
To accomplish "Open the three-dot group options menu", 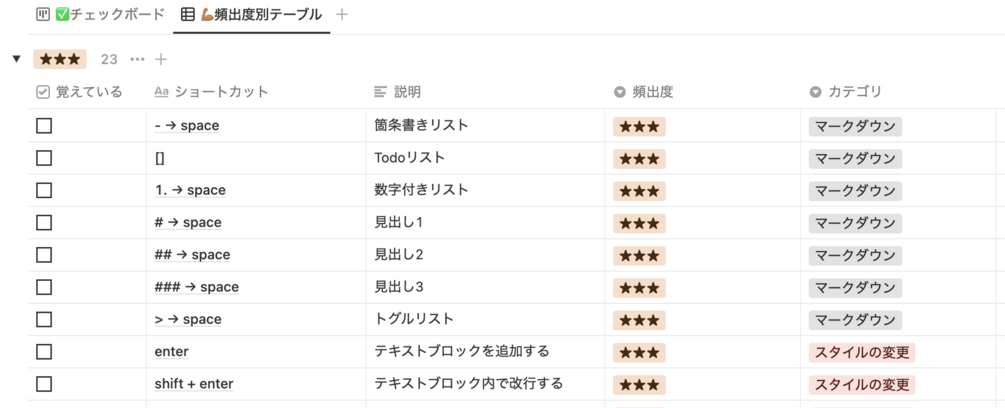I will (x=137, y=60).
